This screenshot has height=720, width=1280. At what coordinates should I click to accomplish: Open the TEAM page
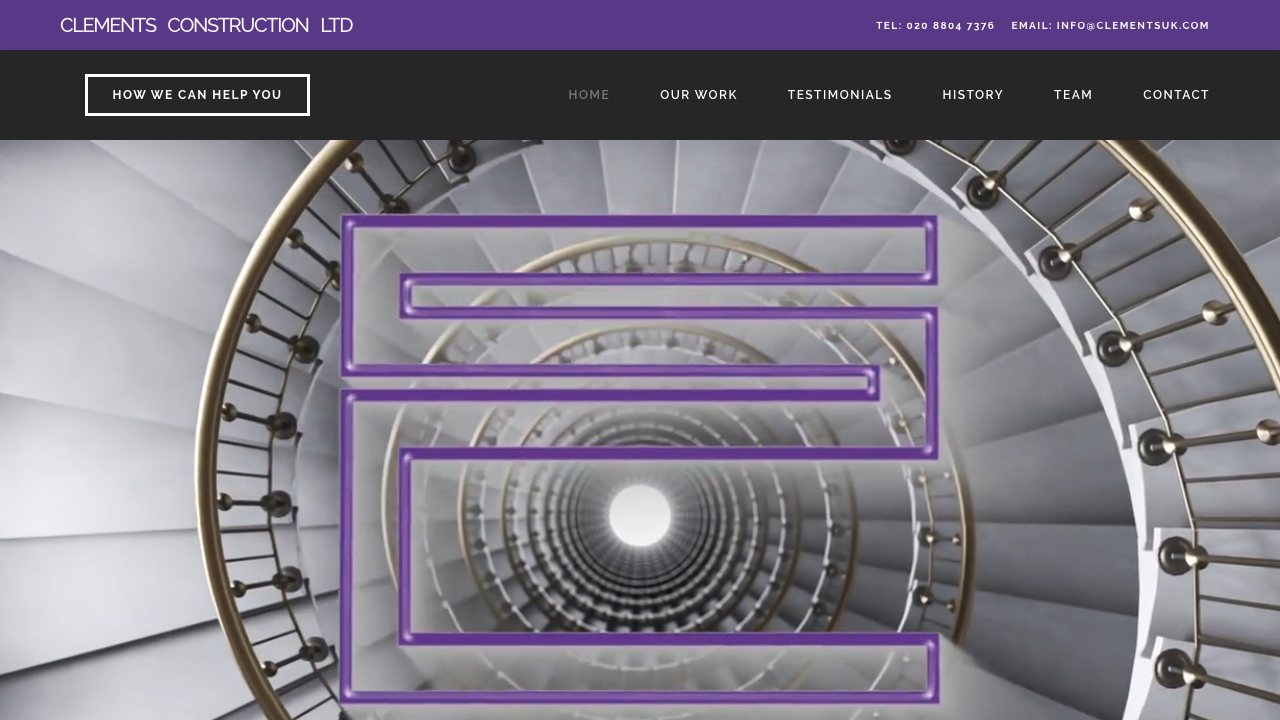pyautogui.click(x=1073, y=94)
